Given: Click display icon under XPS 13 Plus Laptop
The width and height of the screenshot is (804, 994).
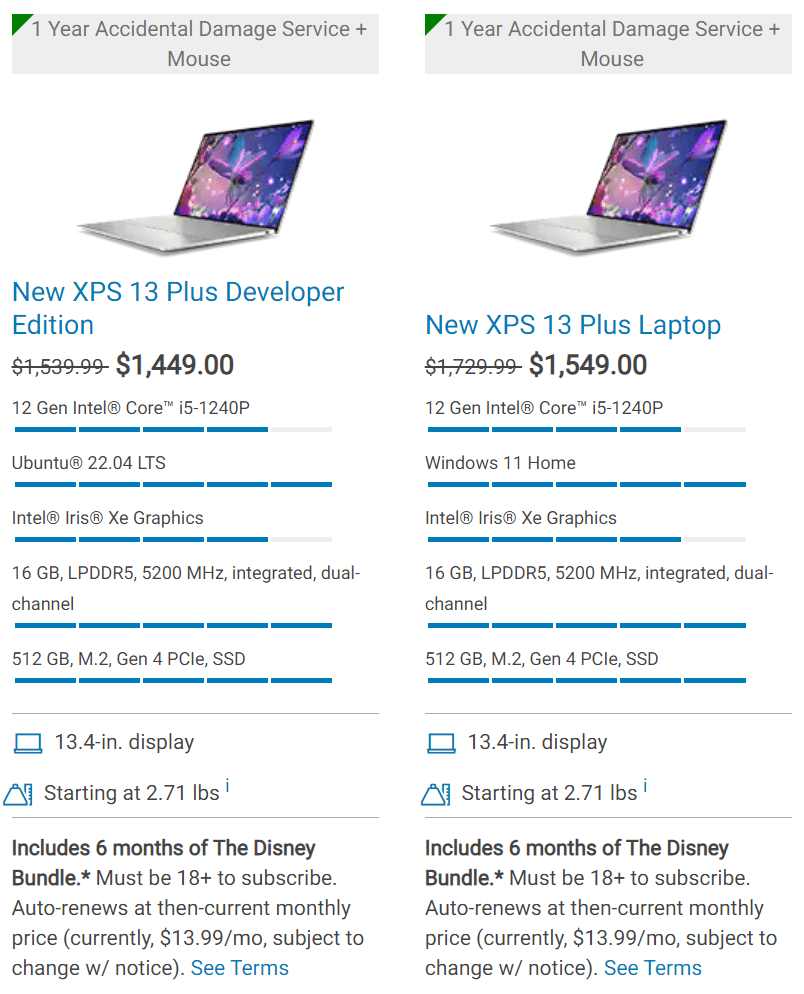Looking at the screenshot, I should (x=441, y=743).
